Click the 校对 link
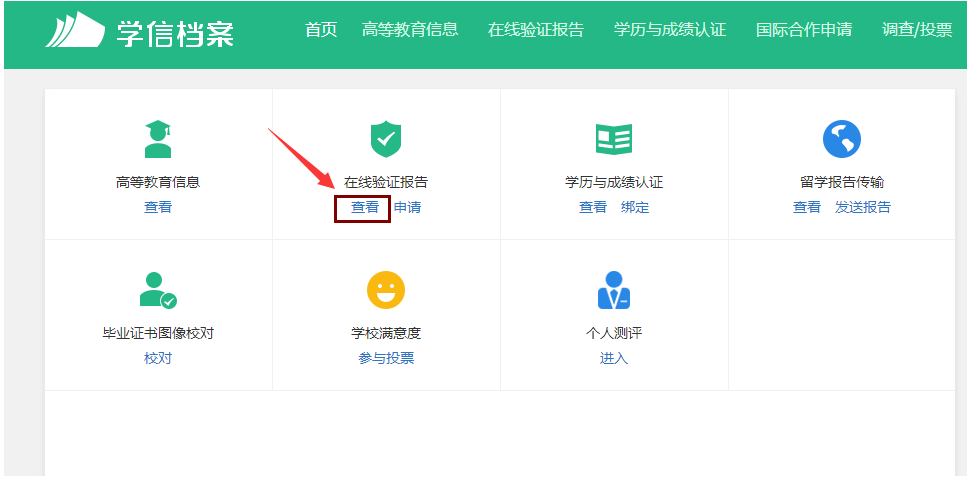Screen dimensions: 969x484 point(158,358)
